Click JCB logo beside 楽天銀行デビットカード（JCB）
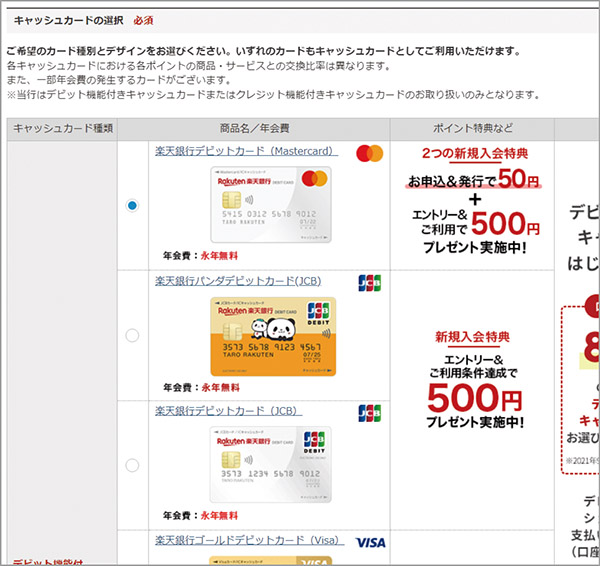Screen dimensions: 600x566 click(x=369, y=412)
